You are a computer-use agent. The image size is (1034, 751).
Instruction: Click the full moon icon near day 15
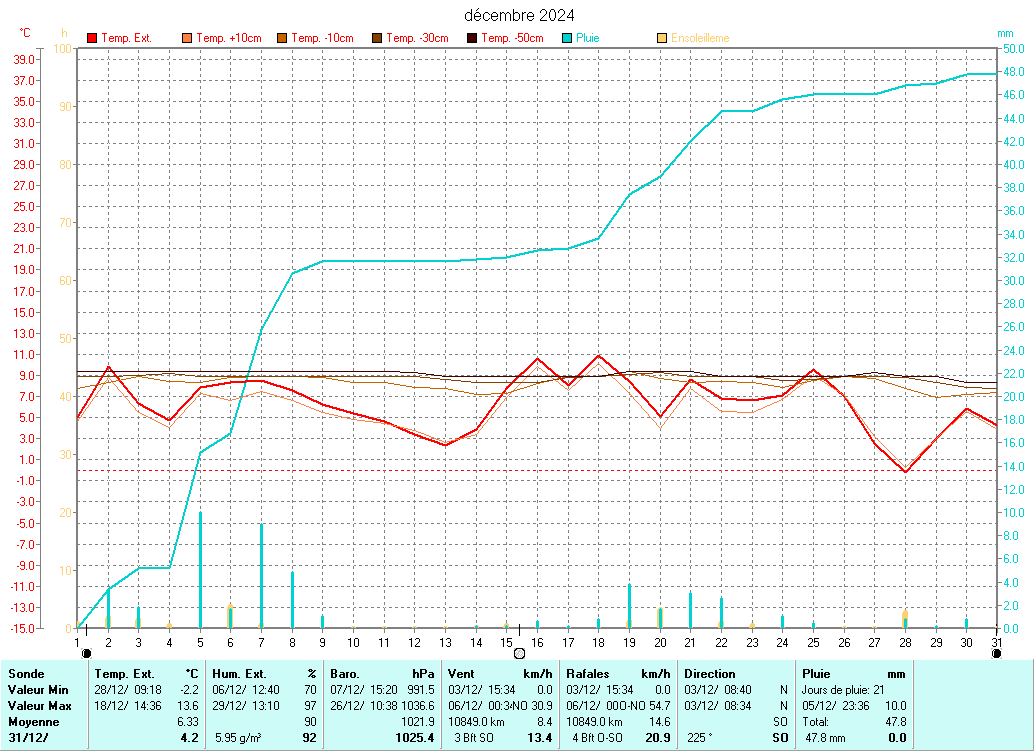[x=519, y=653]
